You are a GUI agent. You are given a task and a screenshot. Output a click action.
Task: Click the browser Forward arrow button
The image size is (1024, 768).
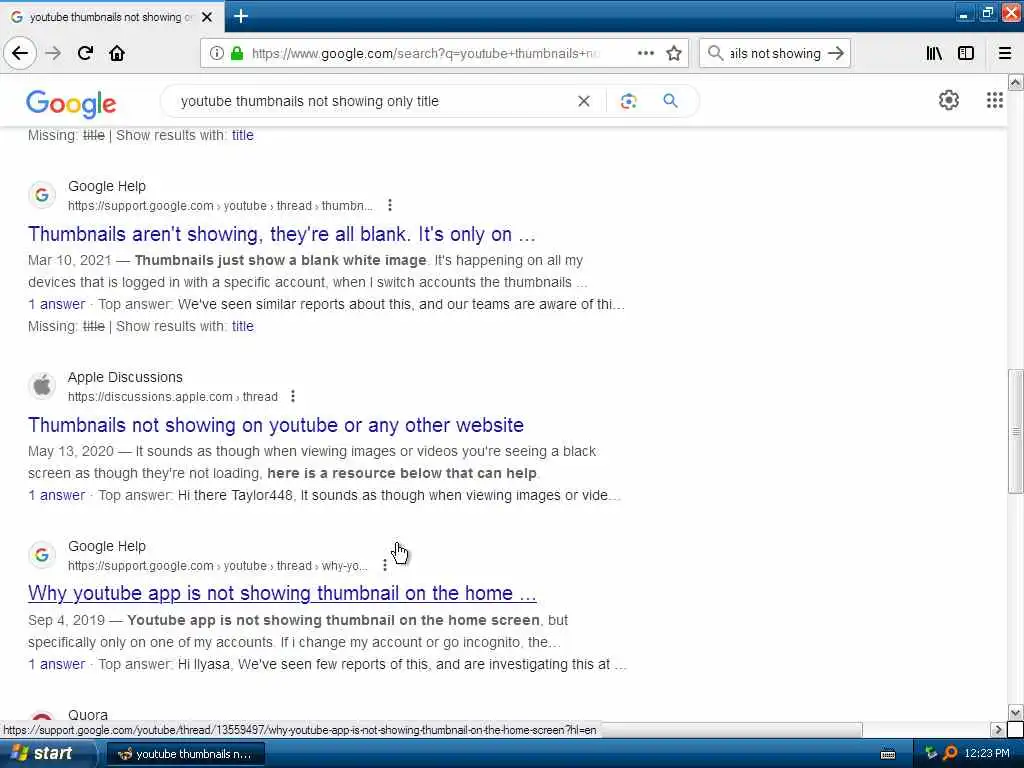[x=54, y=53]
